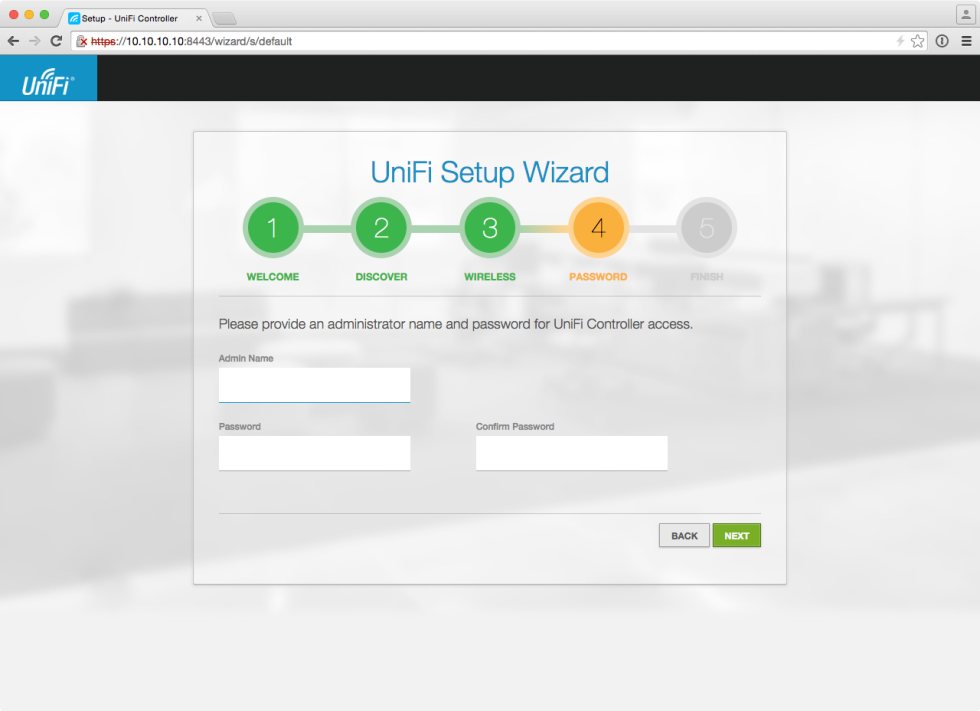
Task: Click inside the Admin Name field
Action: 314,385
